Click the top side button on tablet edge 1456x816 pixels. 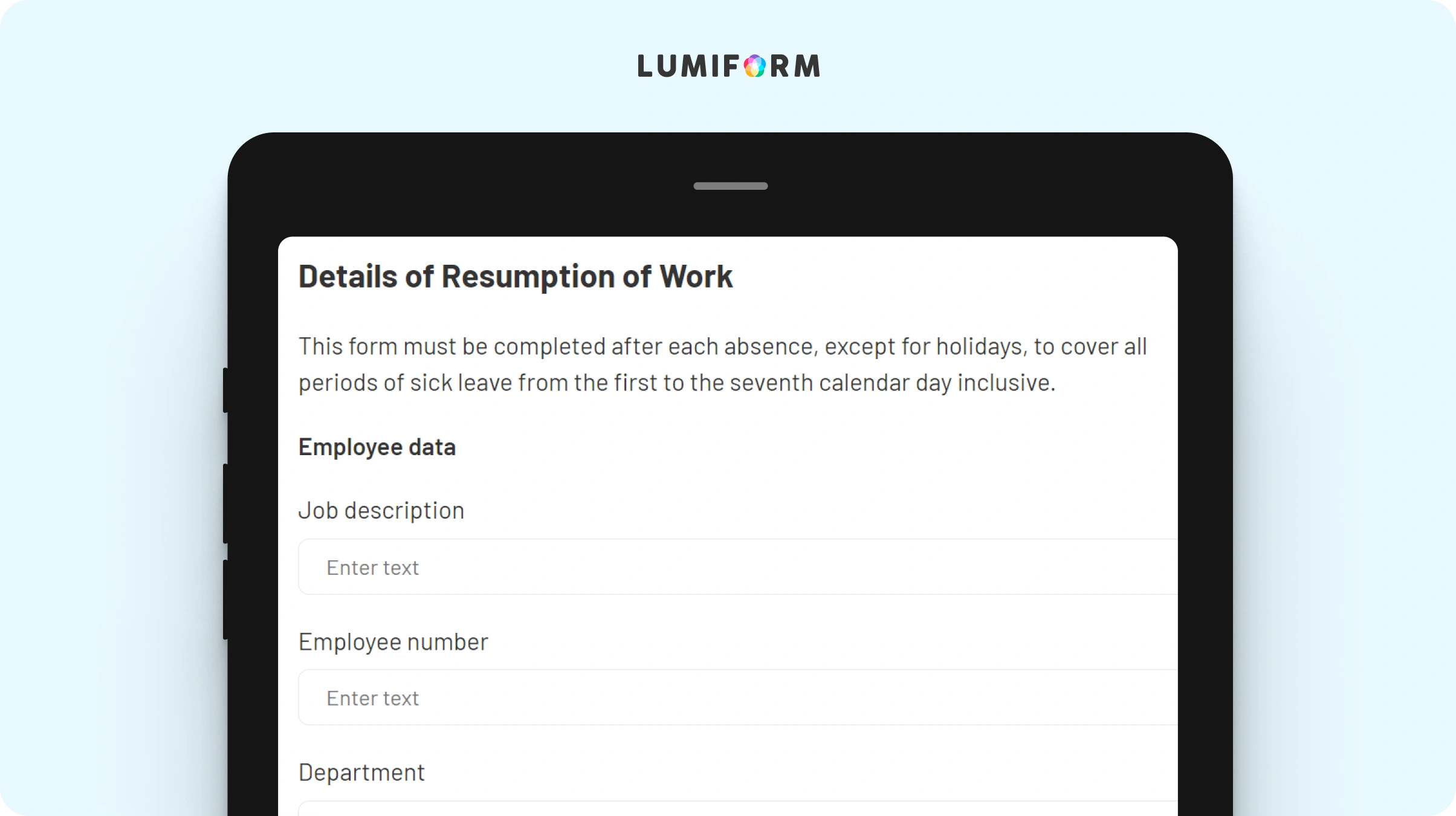225,390
